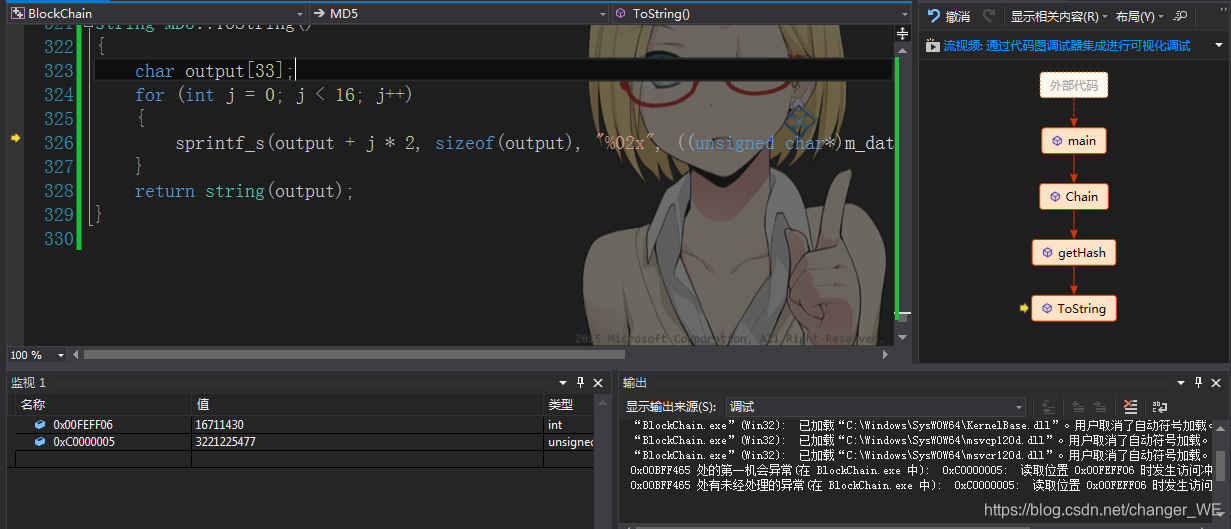Click output line about msvcr120d.dll loaded

(x=923, y=455)
